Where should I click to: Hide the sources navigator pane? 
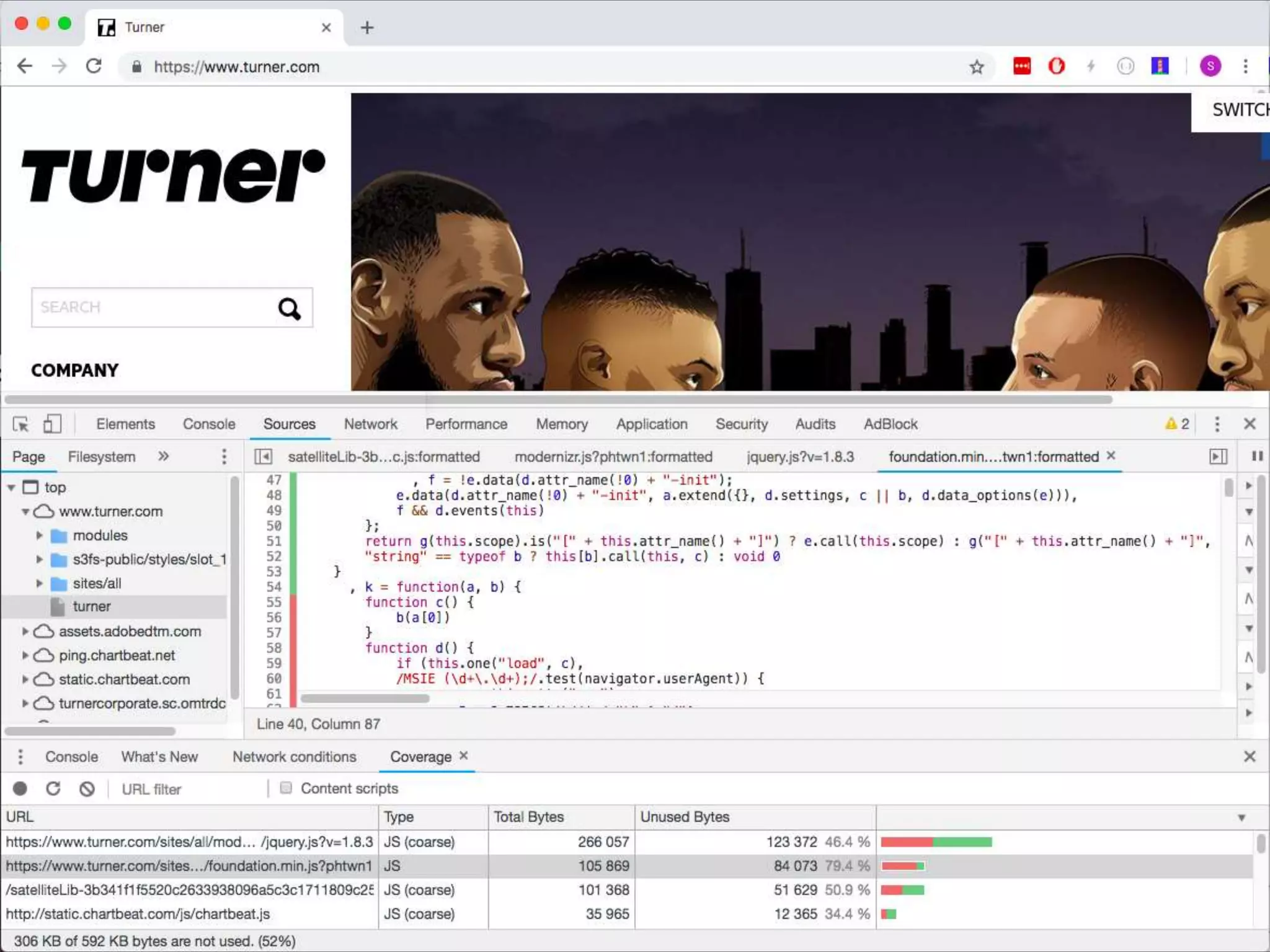click(263, 457)
